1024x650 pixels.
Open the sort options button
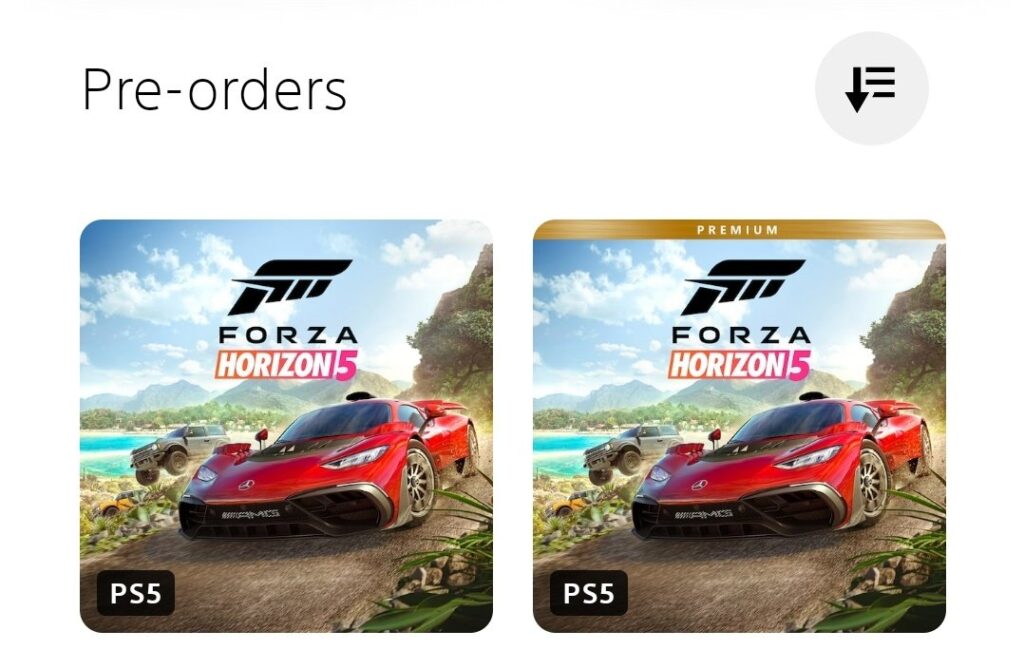pos(871,88)
